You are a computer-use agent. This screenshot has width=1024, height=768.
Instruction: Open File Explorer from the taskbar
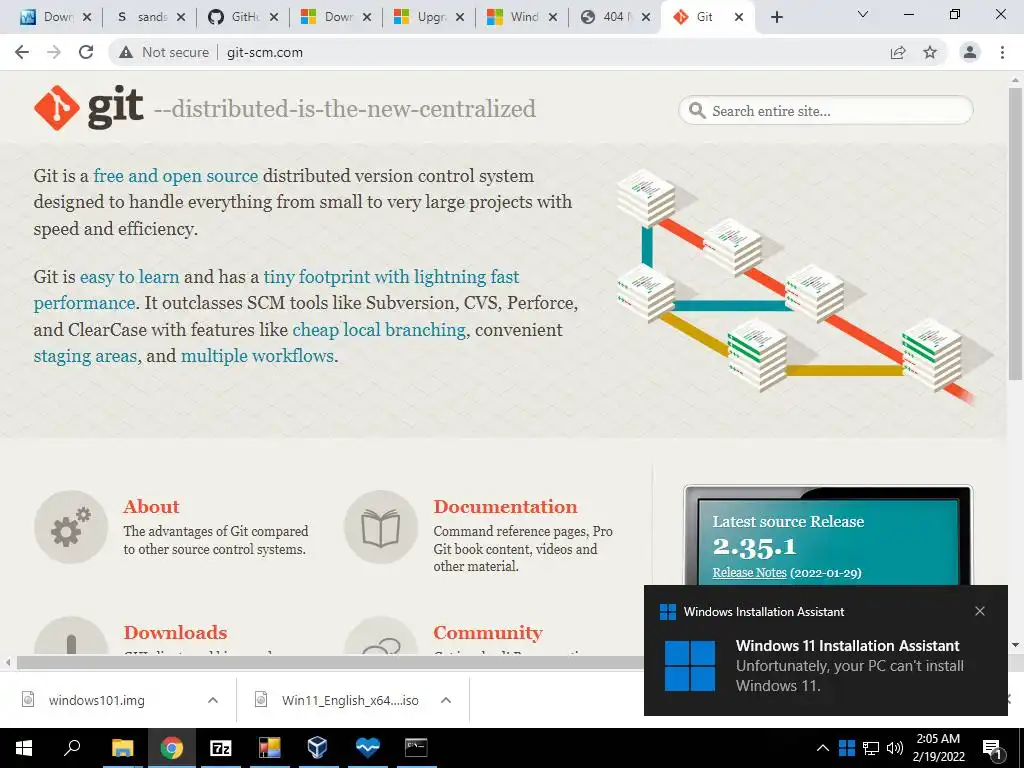tap(122, 748)
